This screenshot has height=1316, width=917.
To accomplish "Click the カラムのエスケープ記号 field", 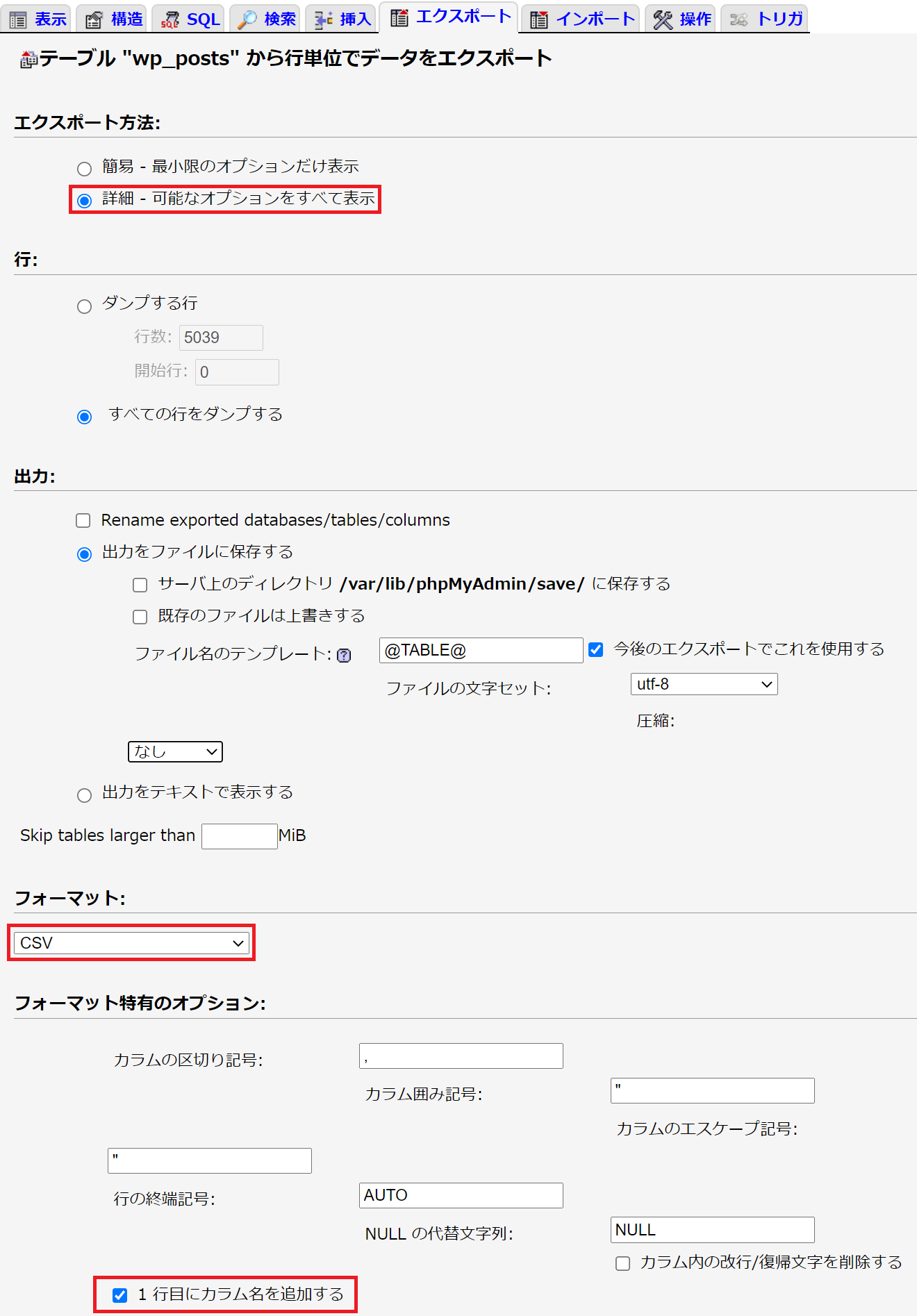I will point(210,1160).
